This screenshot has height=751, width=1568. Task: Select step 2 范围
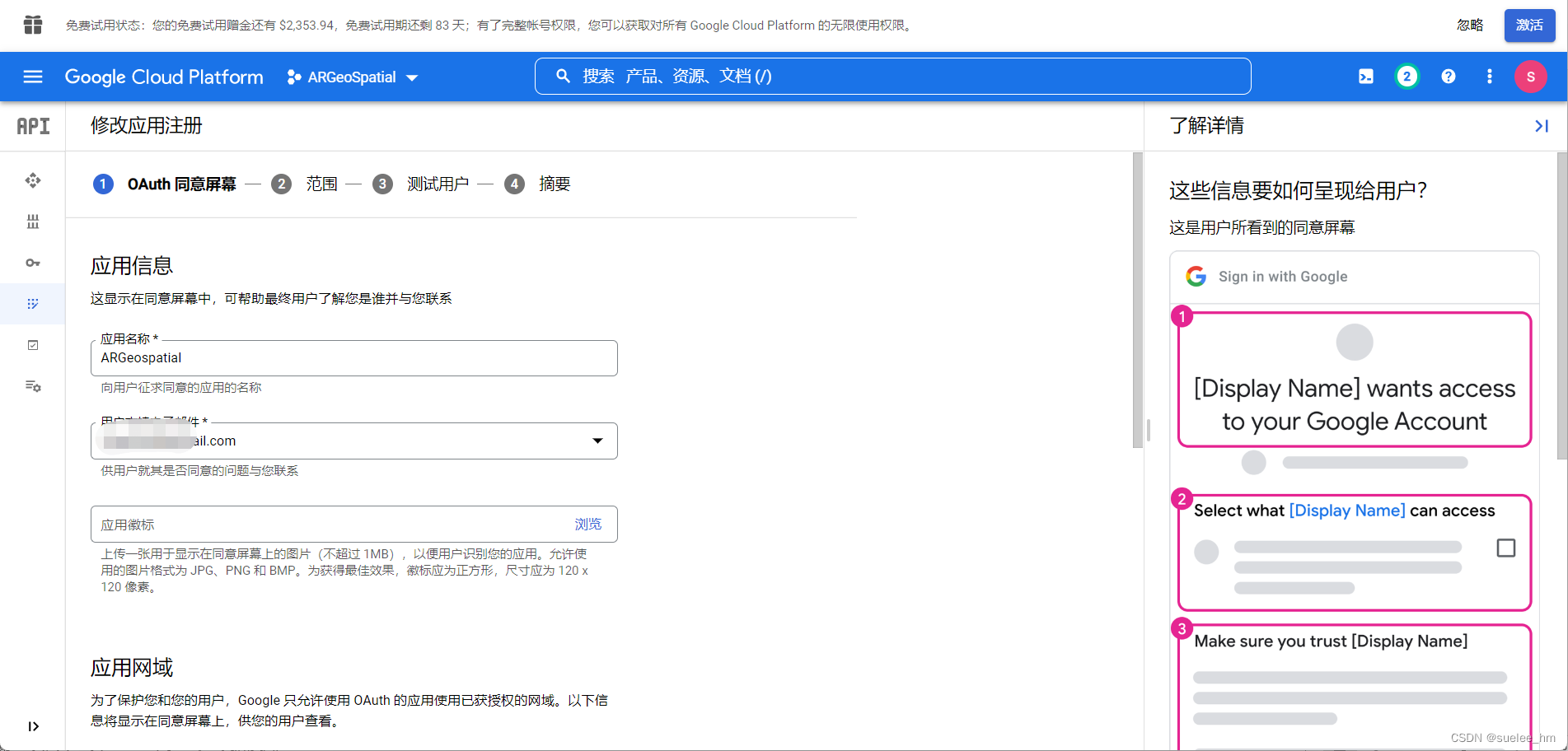tap(305, 184)
